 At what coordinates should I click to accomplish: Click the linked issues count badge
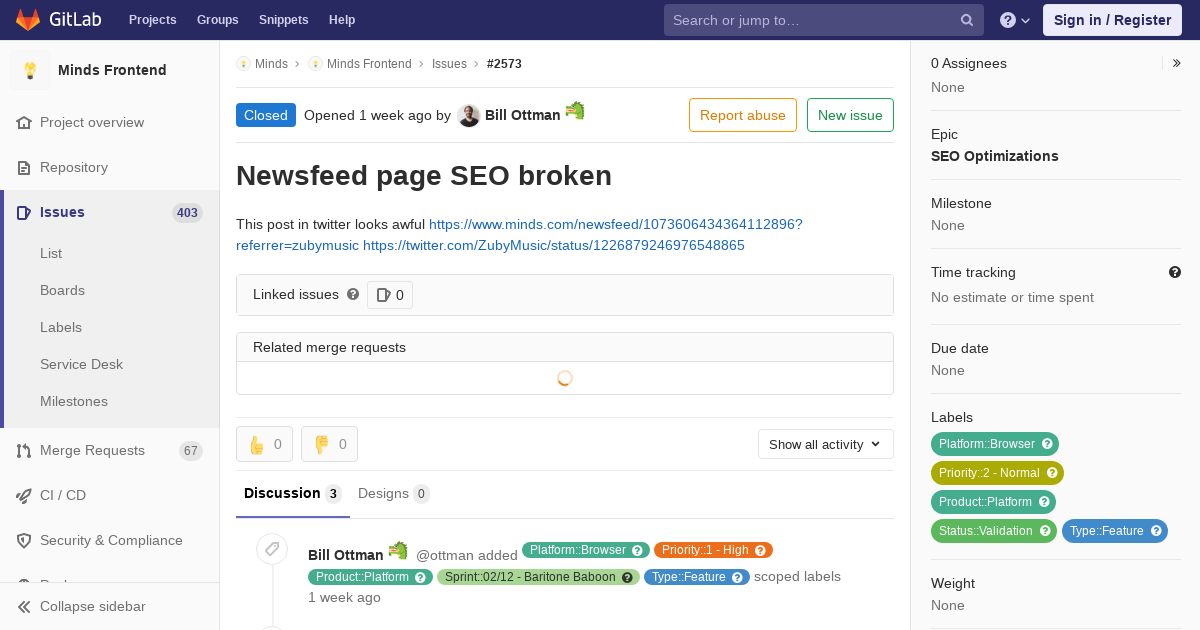coord(390,295)
